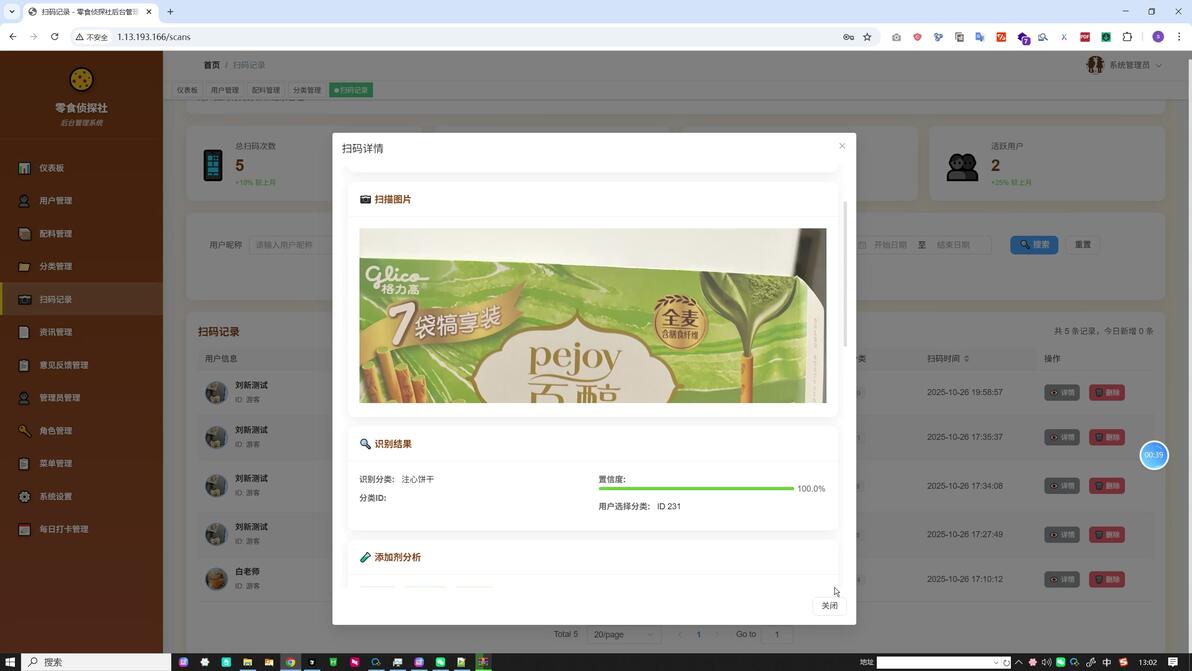Switch to the 配料管理 page tab
1192x671 pixels.
[x=265, y=90]
